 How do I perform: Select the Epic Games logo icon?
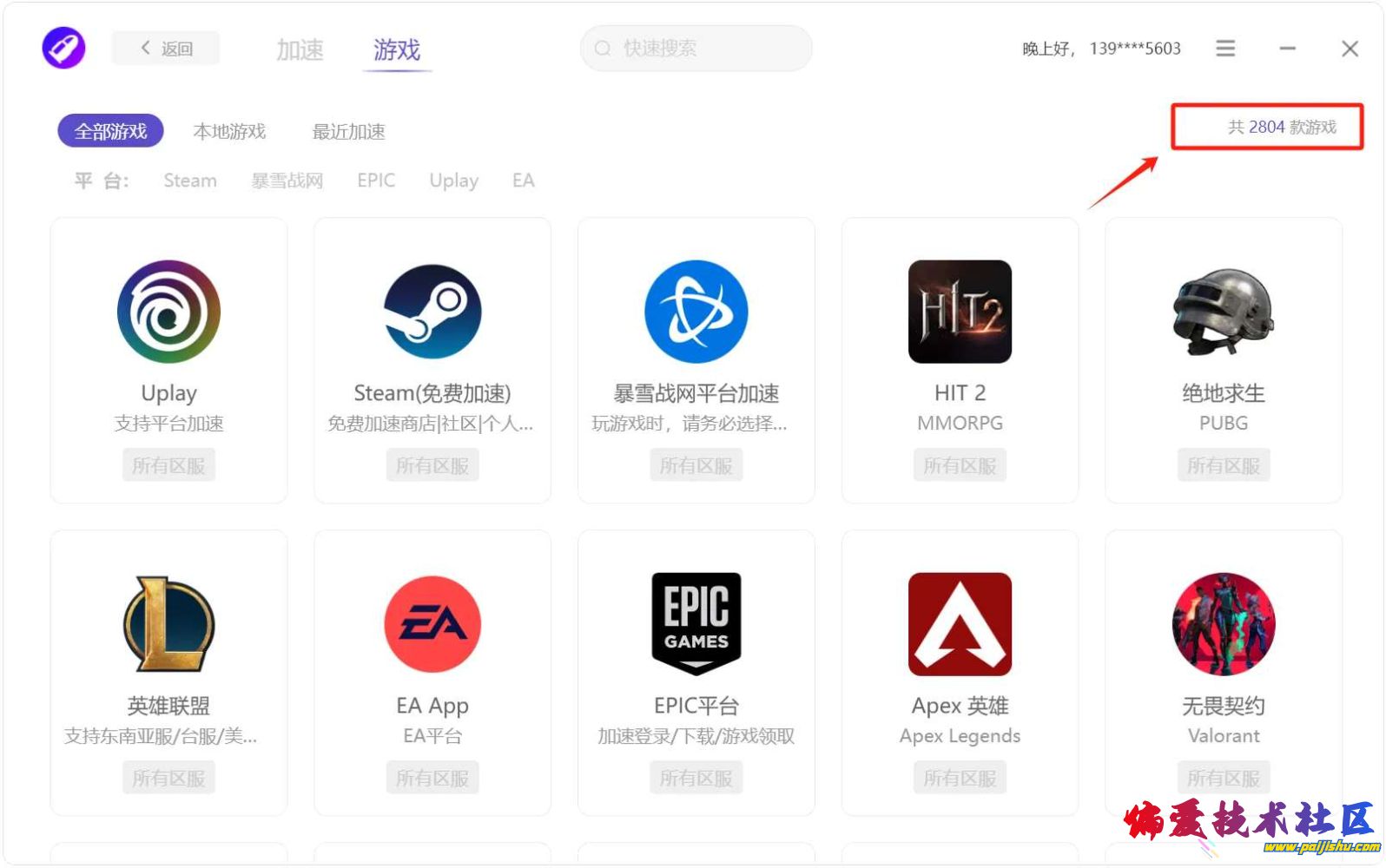pos(696,624)
